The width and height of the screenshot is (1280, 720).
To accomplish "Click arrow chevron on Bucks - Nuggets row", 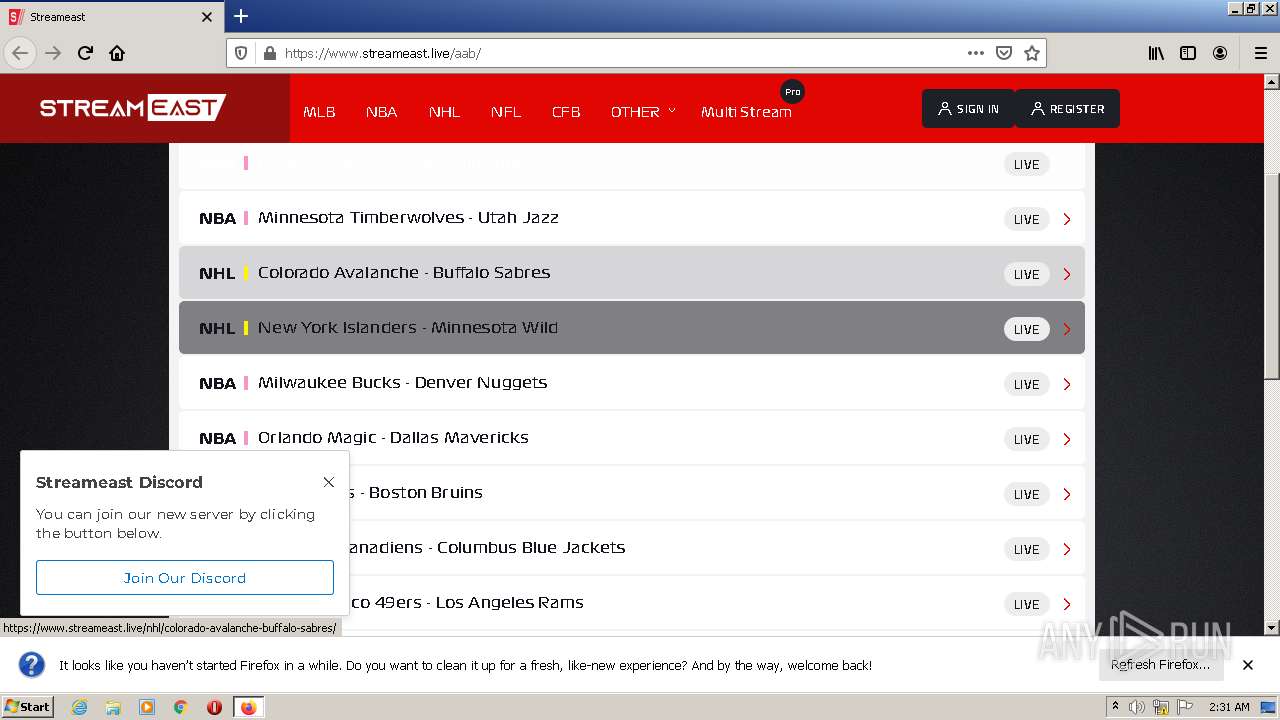I will point(1067,384).
